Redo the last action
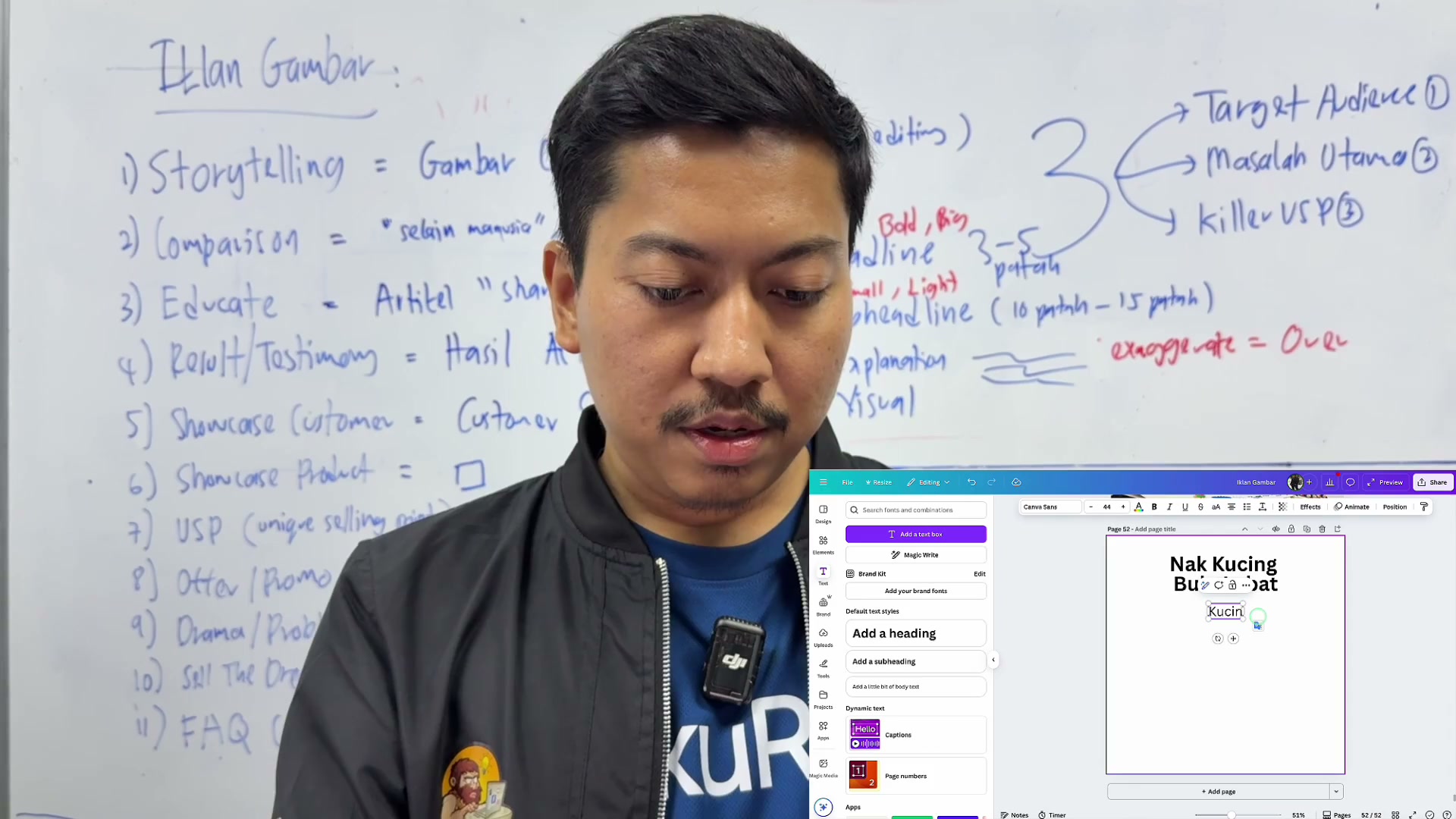1456x819 pixels. coord(991,482)
